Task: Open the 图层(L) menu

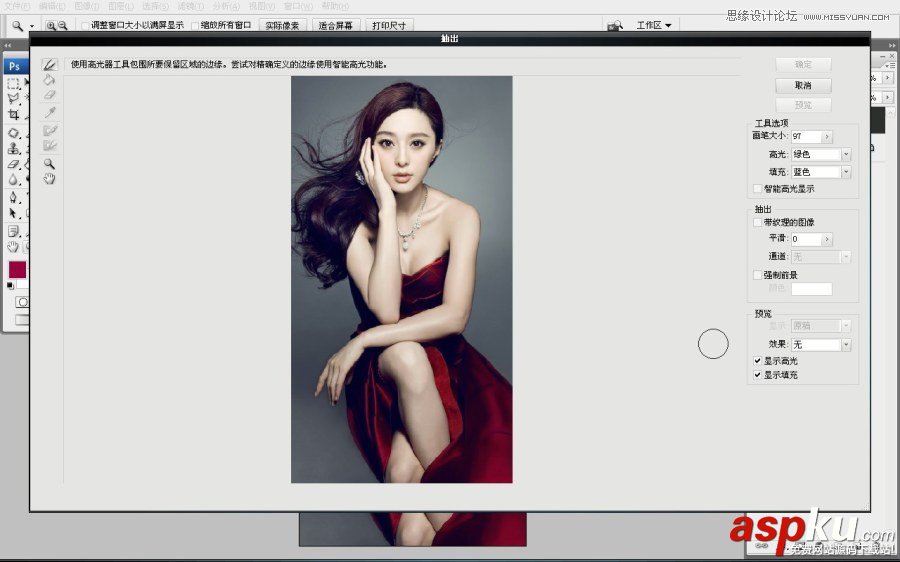Action: (121, 6)
